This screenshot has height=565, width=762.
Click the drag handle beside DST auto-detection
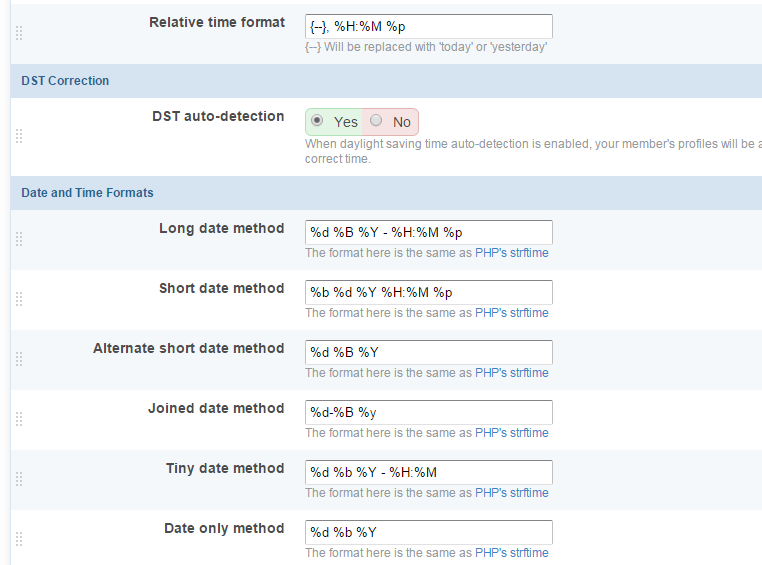19,136
